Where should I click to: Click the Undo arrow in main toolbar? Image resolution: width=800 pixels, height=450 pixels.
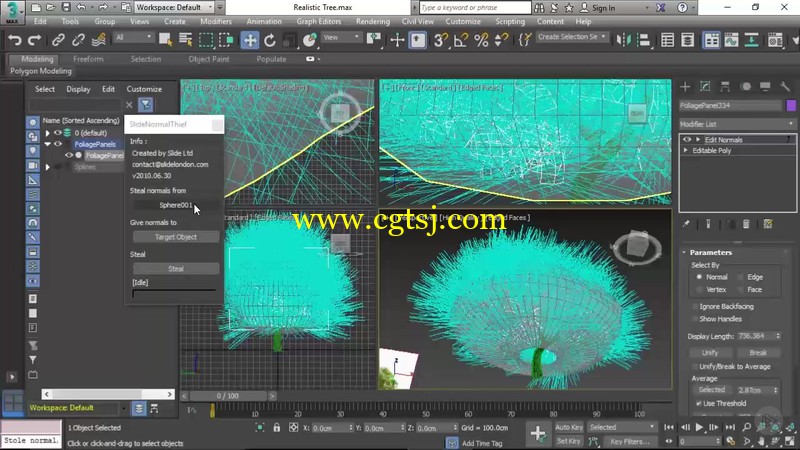pos(15,40)
